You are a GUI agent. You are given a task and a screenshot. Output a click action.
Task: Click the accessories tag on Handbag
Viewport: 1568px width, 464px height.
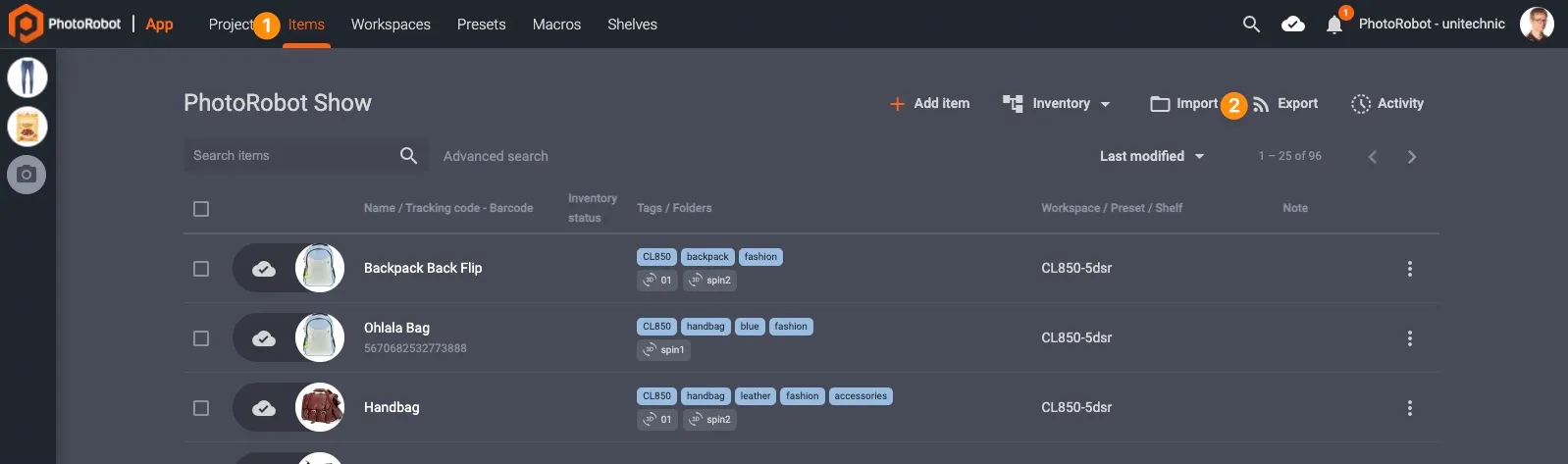point(861,396)
